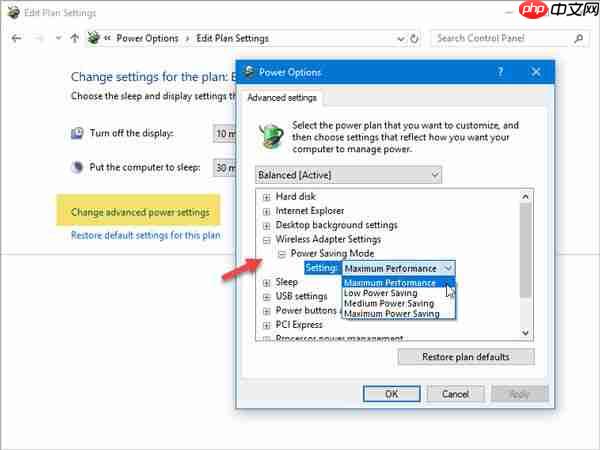Click Restore default settings for this plan

tap(146, 235)
